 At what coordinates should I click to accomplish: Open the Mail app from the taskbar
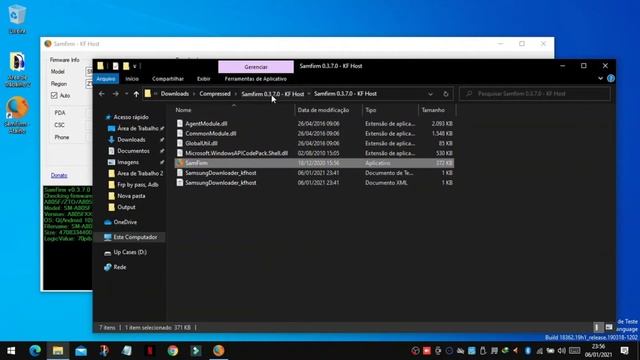click(x=81, y=351)
